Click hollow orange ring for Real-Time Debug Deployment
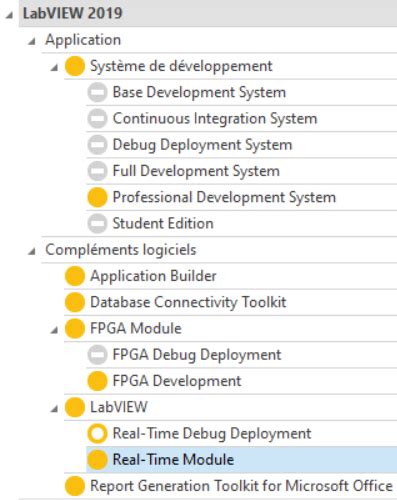 (x=97, y=433)
